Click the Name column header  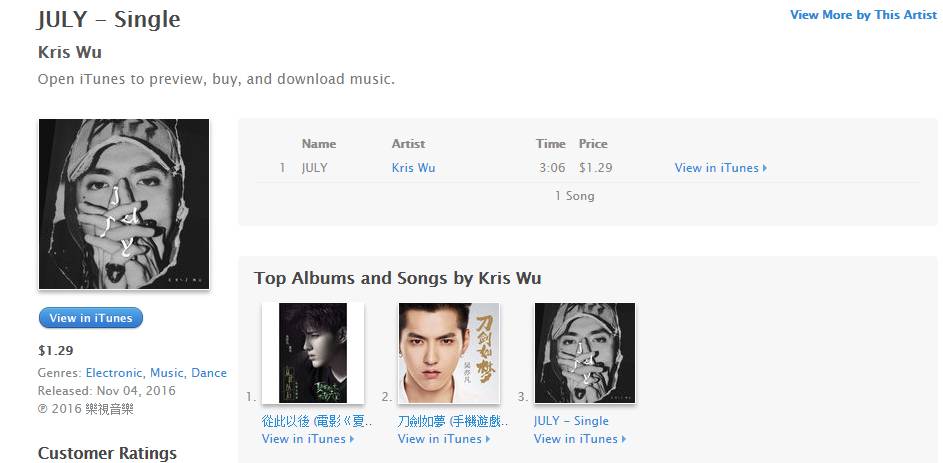pyautogui.click(x=319, y=144)
